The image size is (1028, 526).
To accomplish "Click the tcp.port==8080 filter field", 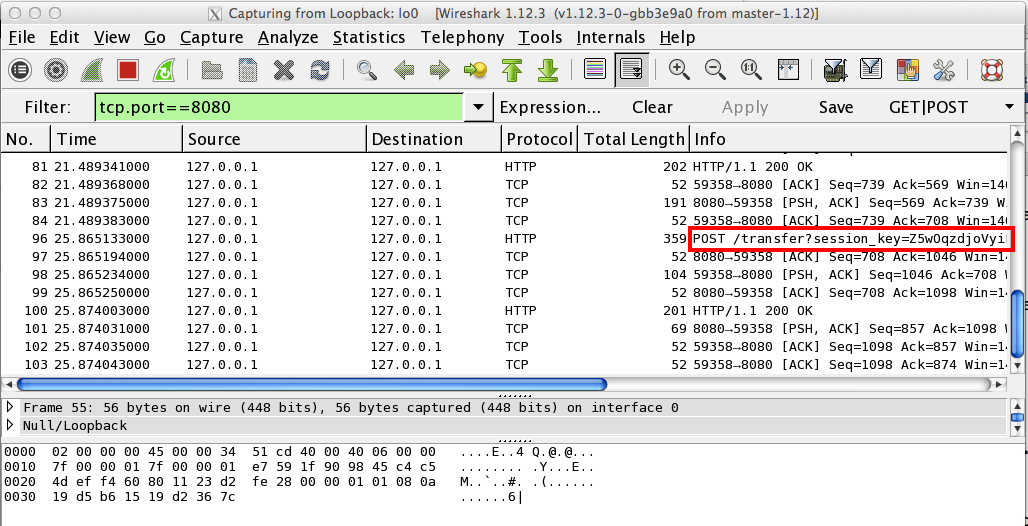I will click(279, 107).
